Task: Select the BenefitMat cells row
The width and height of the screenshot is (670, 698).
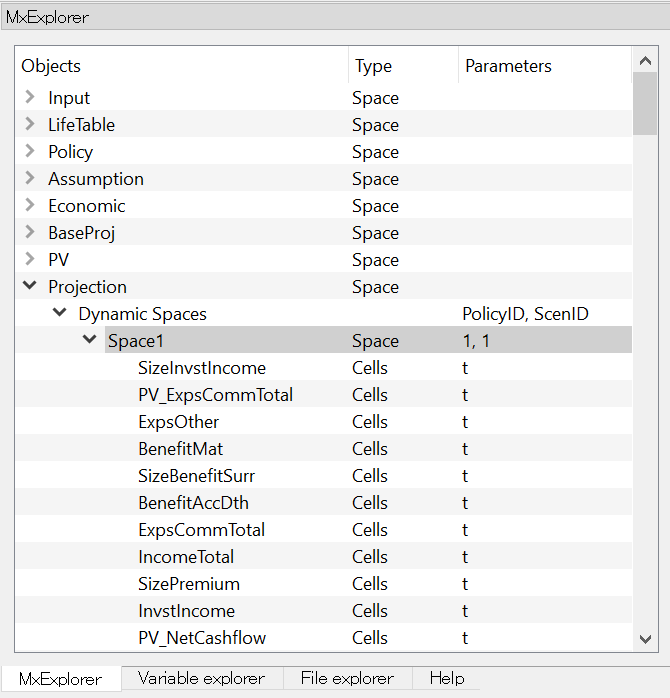Action: click(x=324, y=449)
